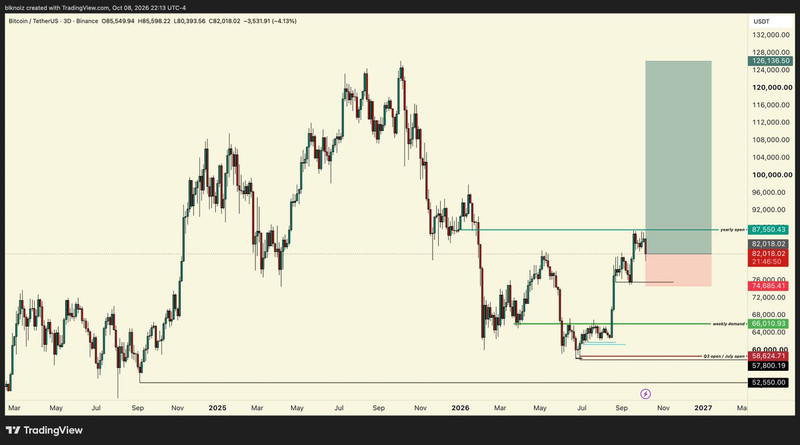
Task: Click the Binance exchange label in header
Action: tap(87, 21)
